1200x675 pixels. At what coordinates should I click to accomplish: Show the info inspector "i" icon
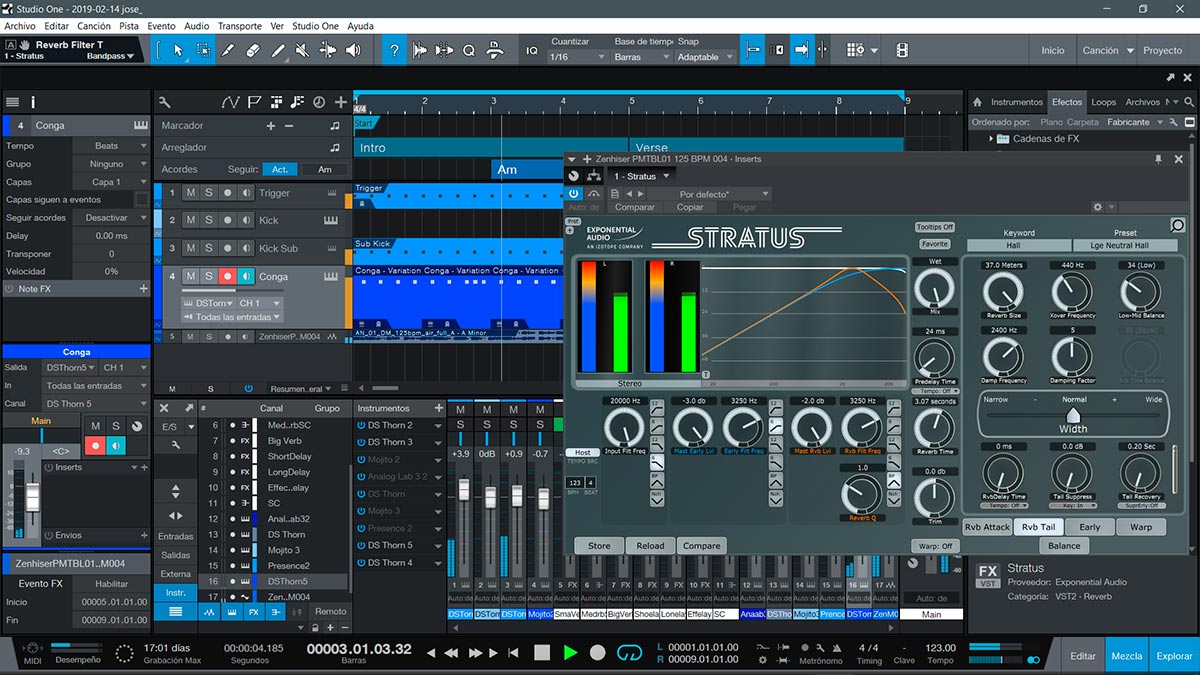point(33,102)
